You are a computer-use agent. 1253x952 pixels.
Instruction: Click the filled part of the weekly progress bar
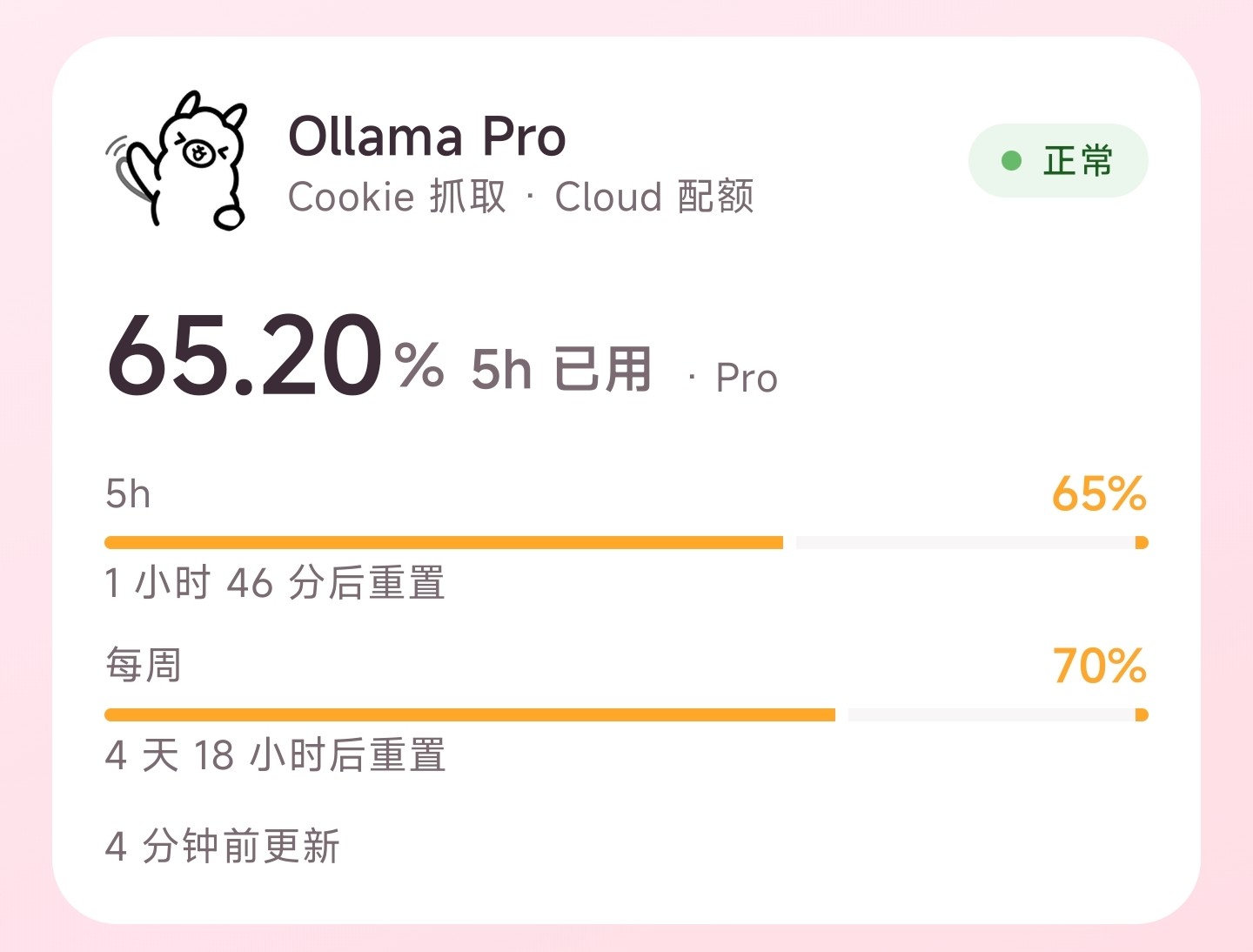click(470, 715)
